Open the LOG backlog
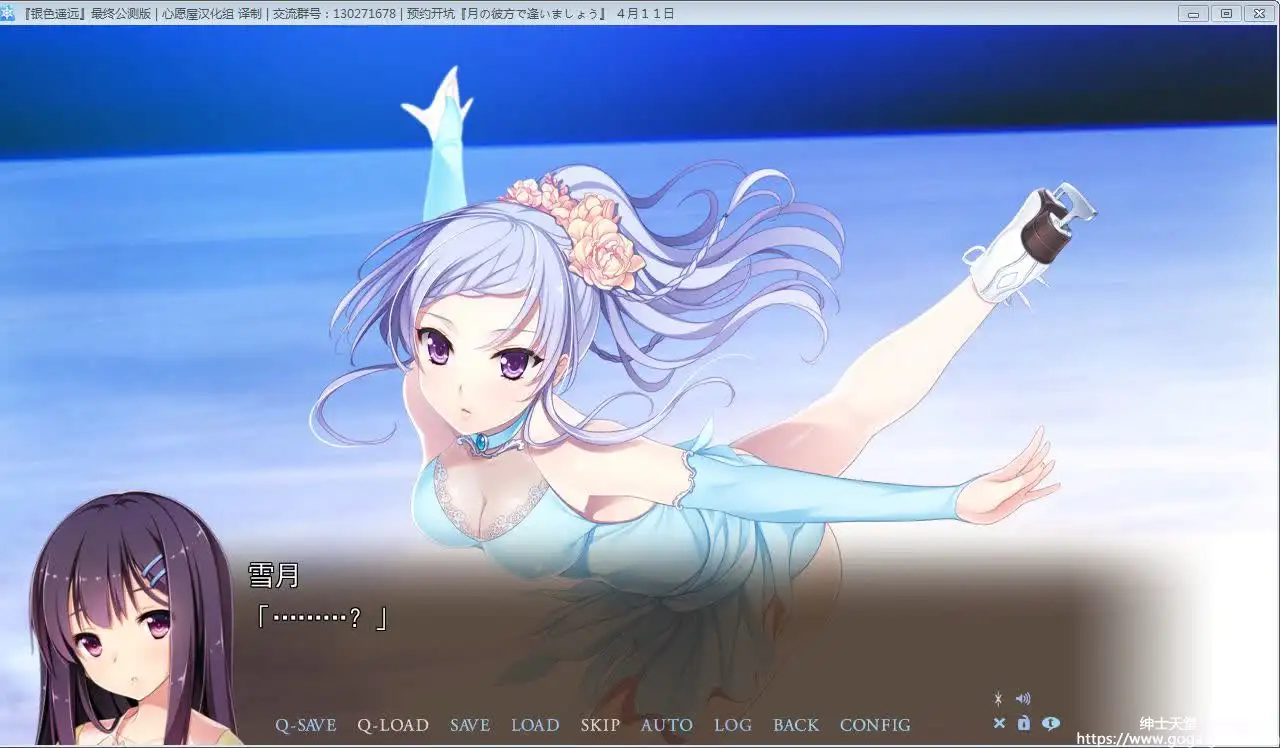This screenshot has height=748, width=1280. (733, 725)
